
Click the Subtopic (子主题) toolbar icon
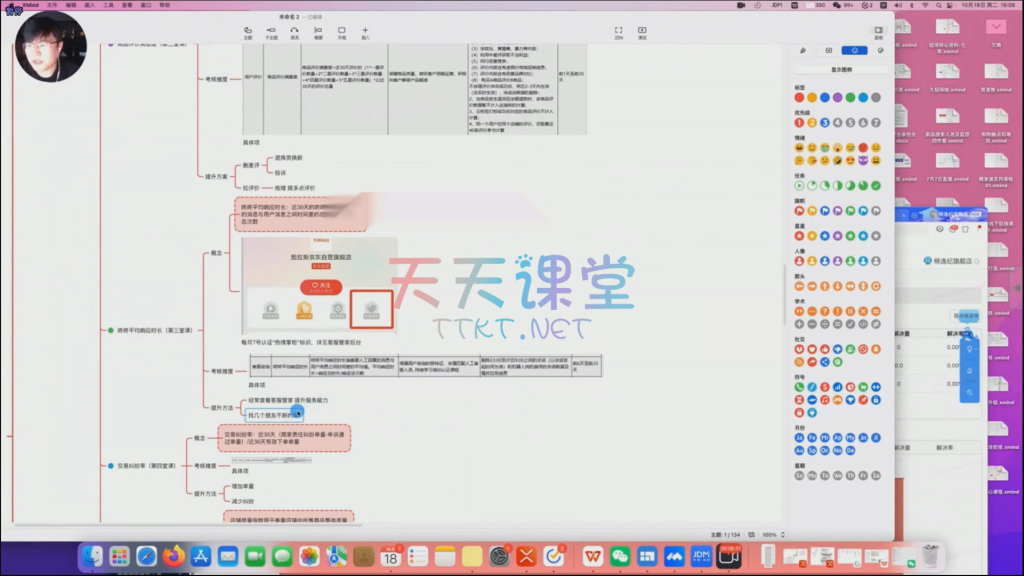pos(271,31)
